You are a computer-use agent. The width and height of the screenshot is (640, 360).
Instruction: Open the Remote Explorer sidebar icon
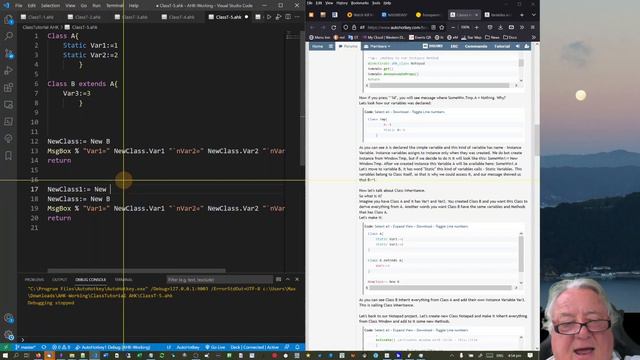8,104
